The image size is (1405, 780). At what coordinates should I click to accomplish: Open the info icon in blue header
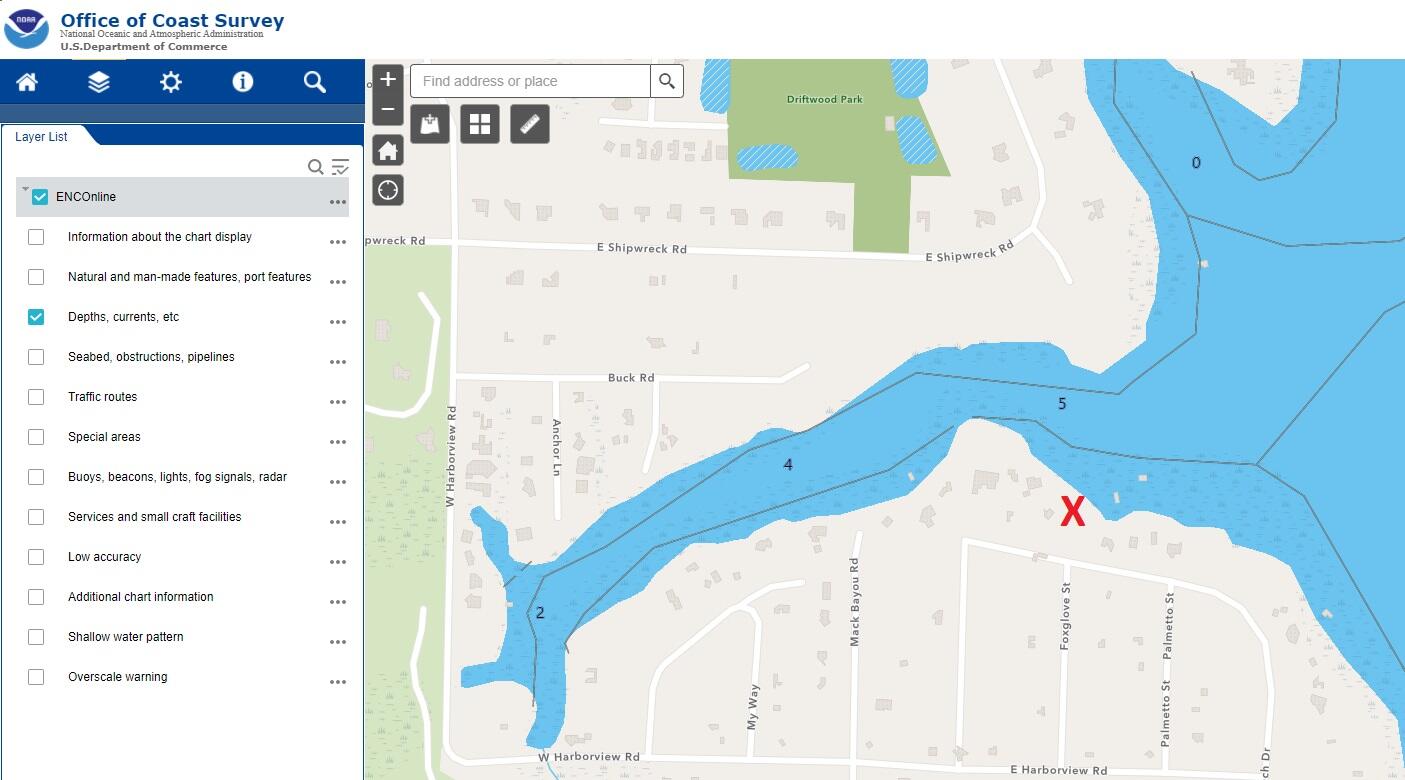243,82
